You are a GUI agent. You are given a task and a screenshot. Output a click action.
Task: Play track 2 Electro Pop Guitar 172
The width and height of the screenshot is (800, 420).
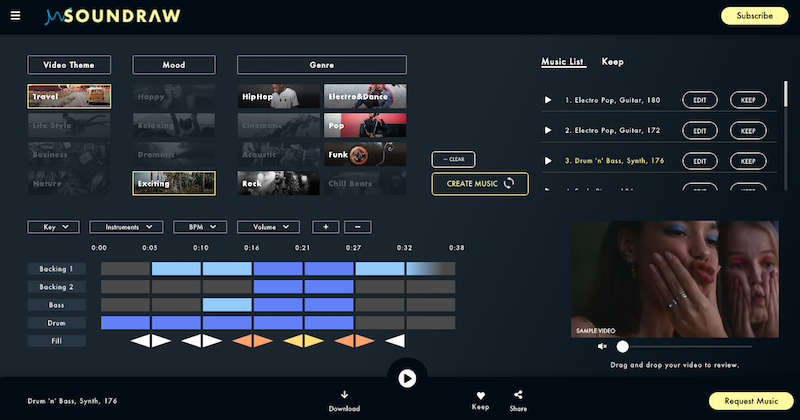pos(548,130)
